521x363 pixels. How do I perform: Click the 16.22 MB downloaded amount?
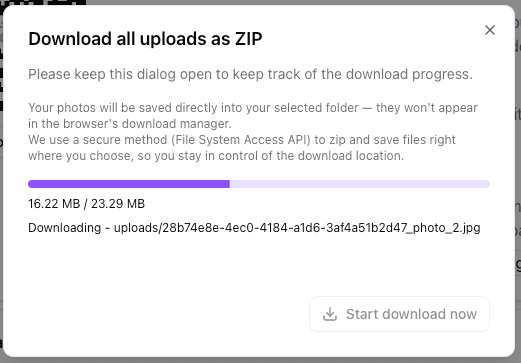(54, 204)
